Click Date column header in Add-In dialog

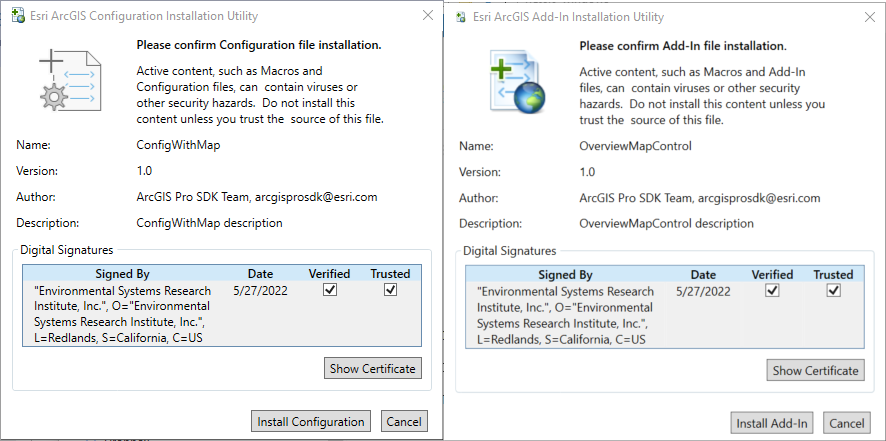703,275
